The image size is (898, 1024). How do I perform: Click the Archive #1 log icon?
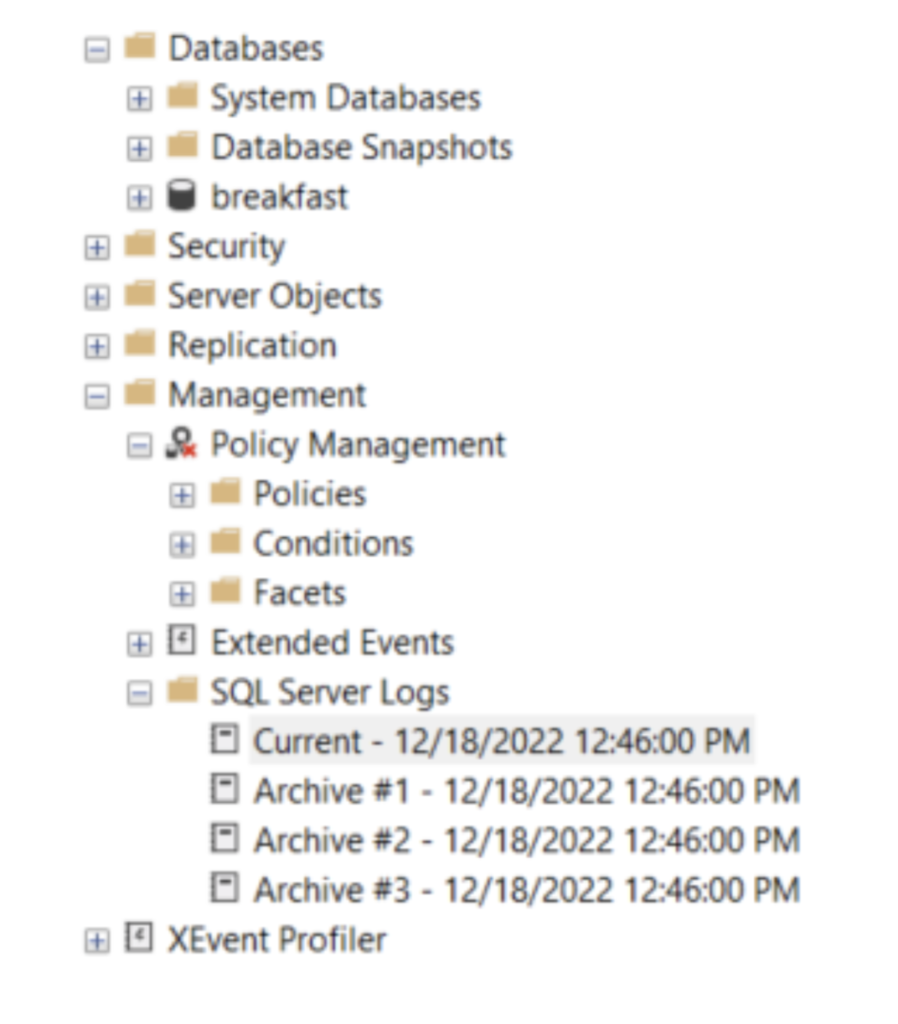(x=226, y=790)
